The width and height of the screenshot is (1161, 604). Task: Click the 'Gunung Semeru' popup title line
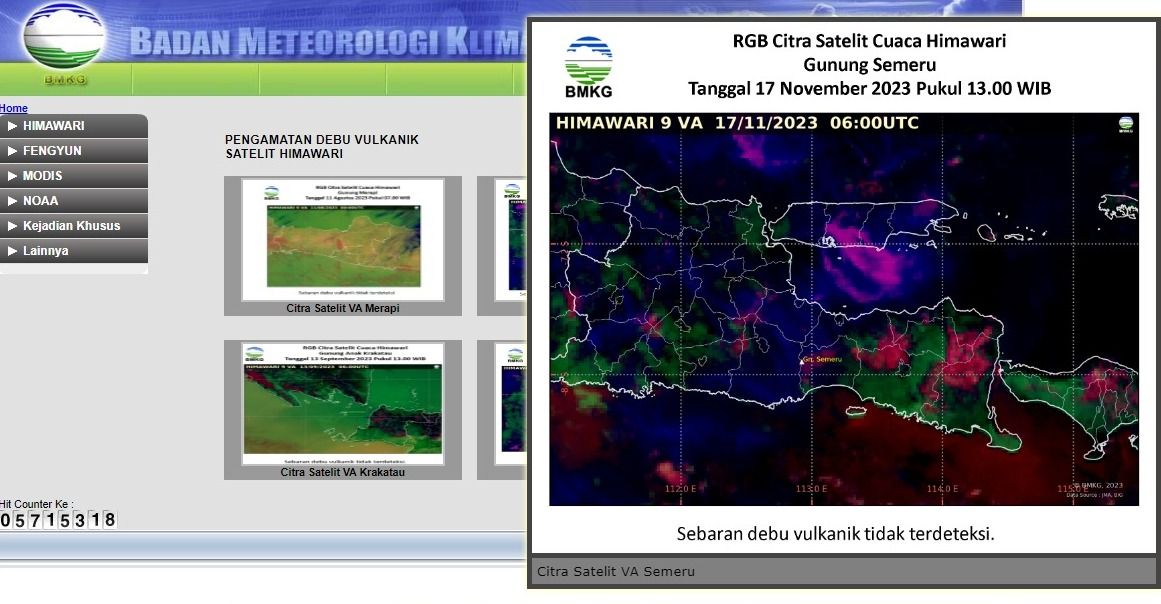(x=869, y=65)
